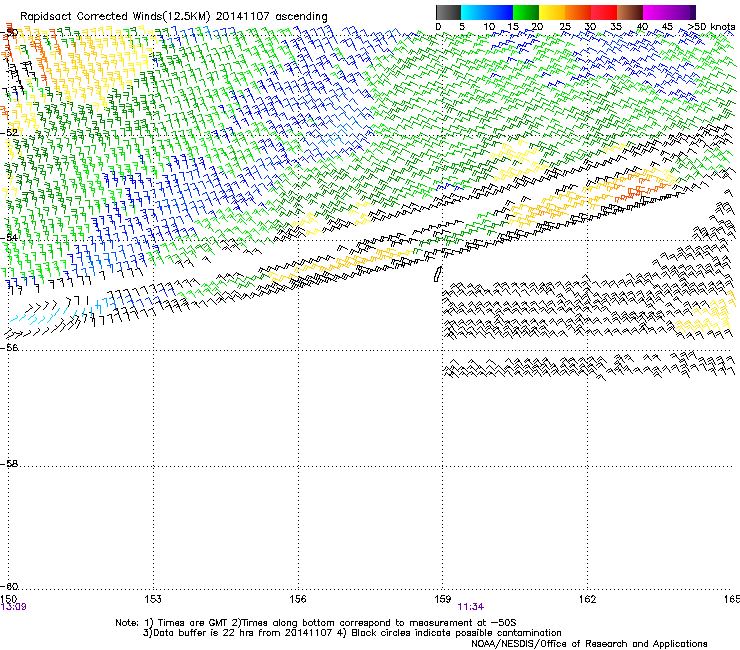Click the '>50 knots' legend label

(x=711, y=26)
